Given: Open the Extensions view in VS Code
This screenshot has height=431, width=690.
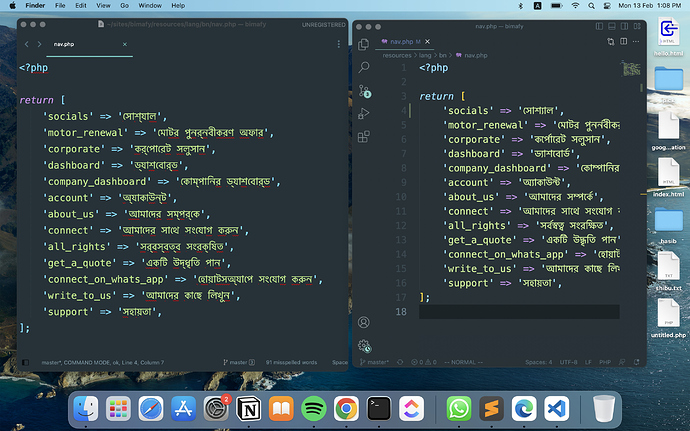Looking at the screenshot, I should (363, 136).
